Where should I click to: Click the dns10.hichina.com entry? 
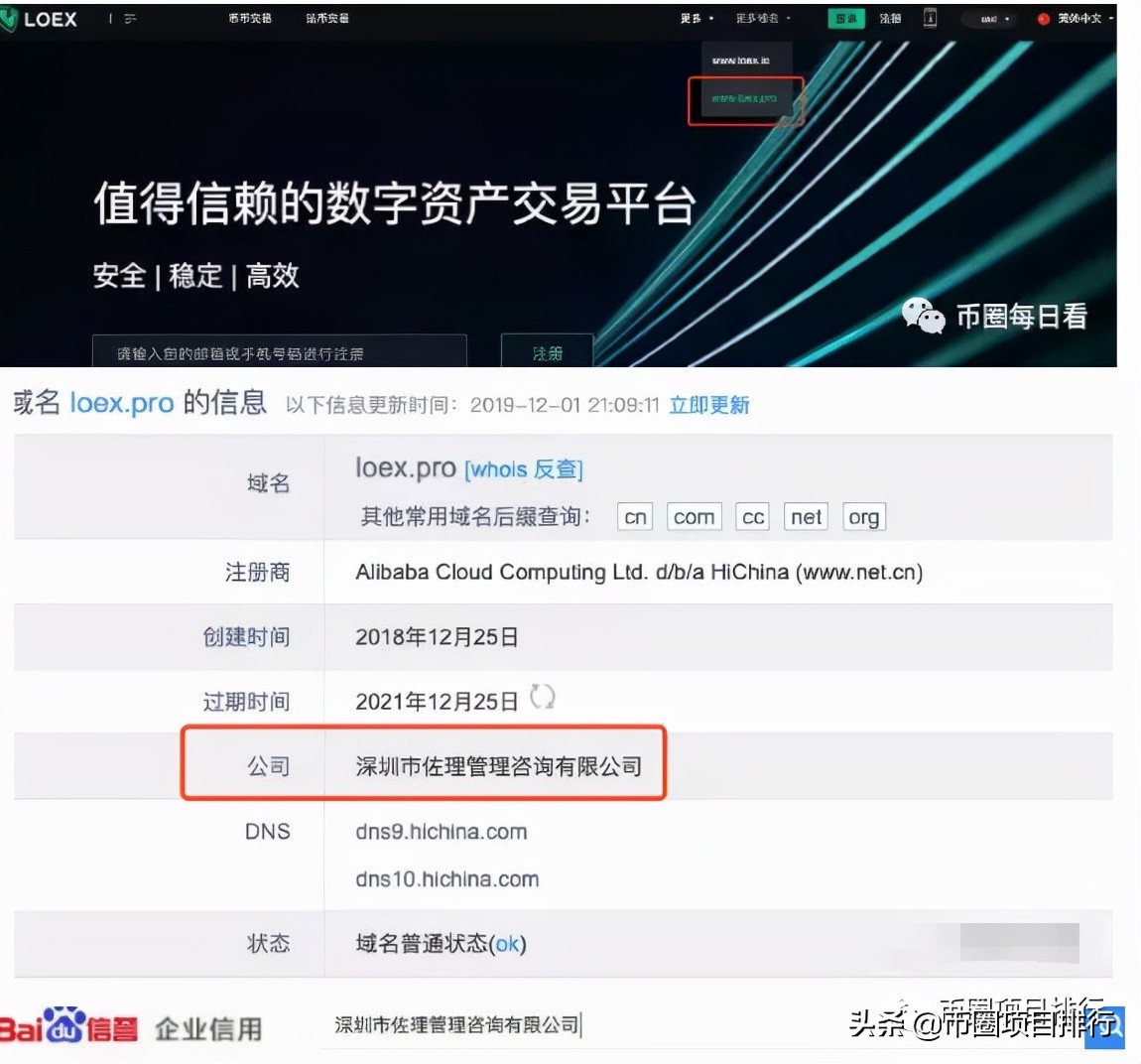pos(446,879)
